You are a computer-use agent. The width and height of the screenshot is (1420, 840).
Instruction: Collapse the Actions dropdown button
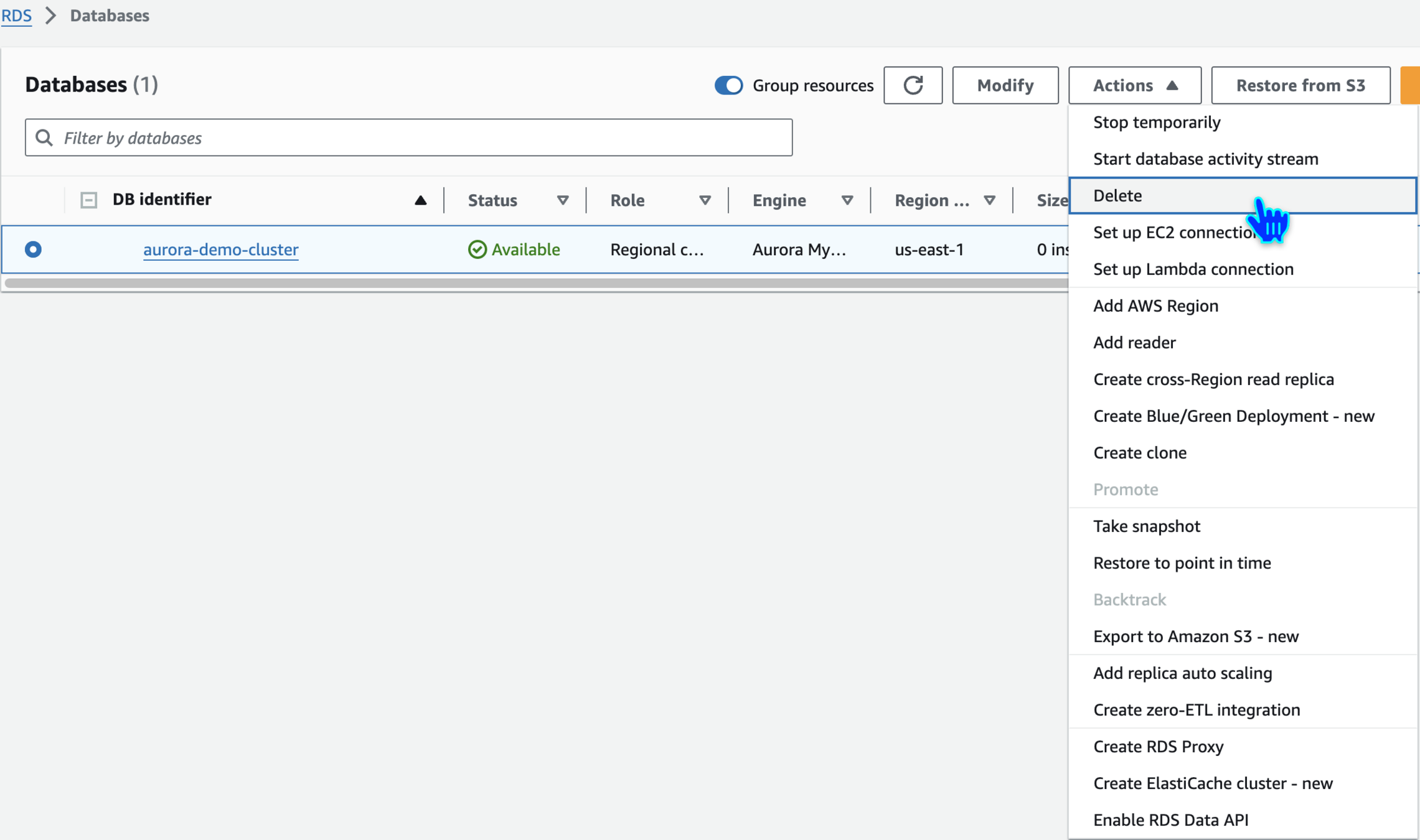click(x=1134, y=85)
